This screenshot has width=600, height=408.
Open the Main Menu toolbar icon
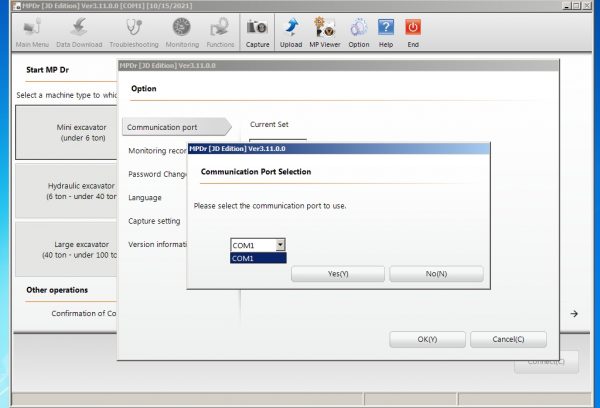coord(32,33)
